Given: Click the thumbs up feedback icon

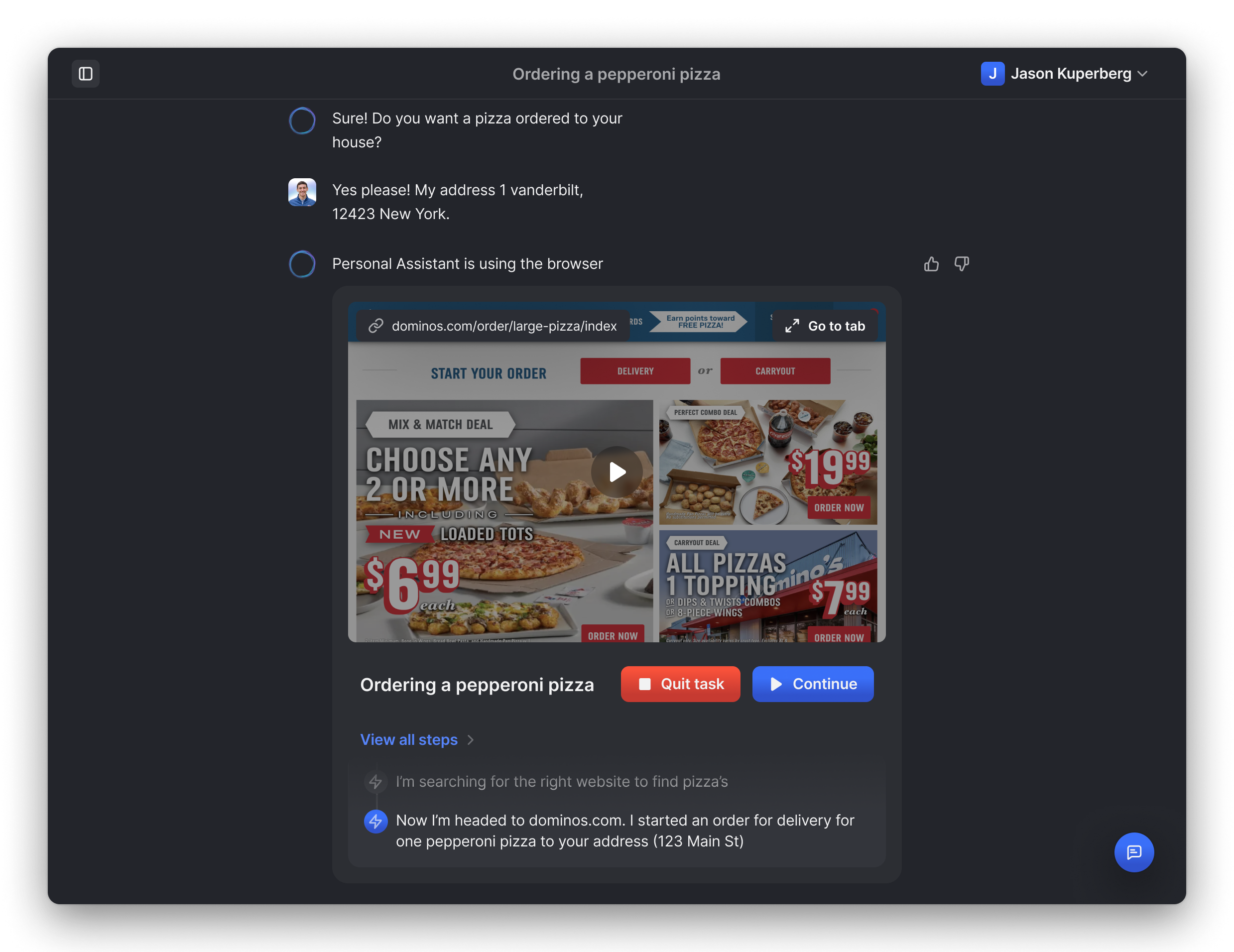Looking at the screenshot, I should 931,264.
